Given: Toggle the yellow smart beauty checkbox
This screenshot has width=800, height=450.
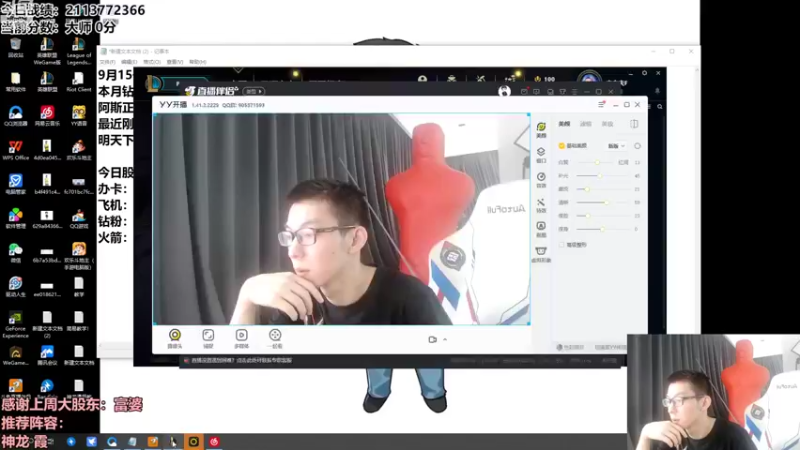Looking at the screenshot, I should 562,146.
